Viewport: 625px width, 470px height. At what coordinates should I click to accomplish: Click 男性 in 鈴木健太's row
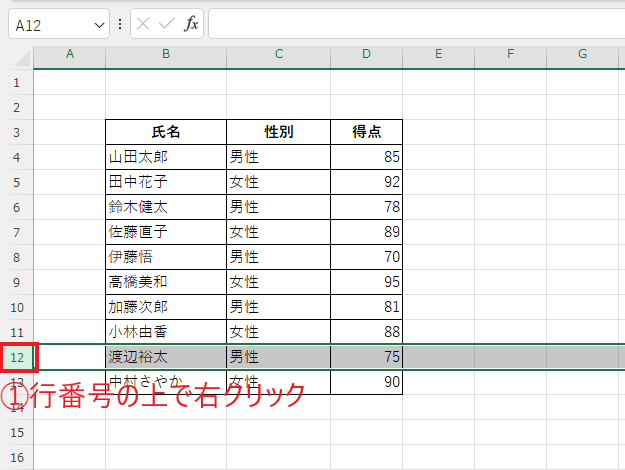(x=279, y=207)
